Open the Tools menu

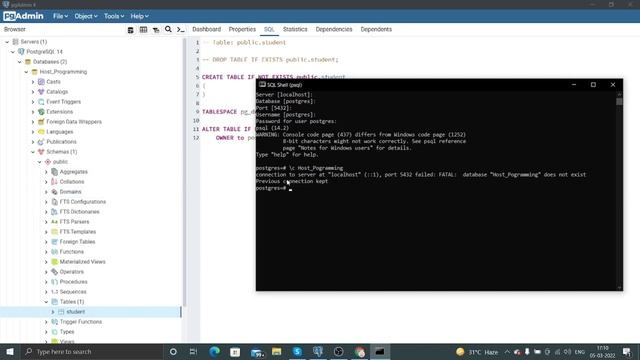coord(113,16)
